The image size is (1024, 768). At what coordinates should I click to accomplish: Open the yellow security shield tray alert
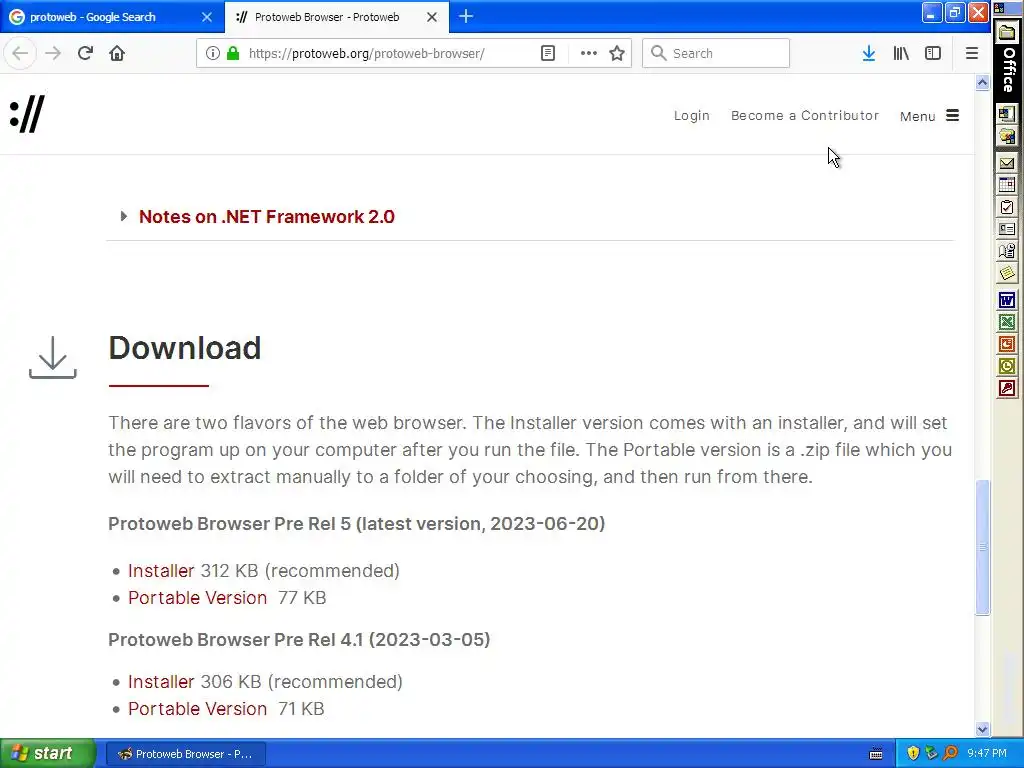[913, 754]
